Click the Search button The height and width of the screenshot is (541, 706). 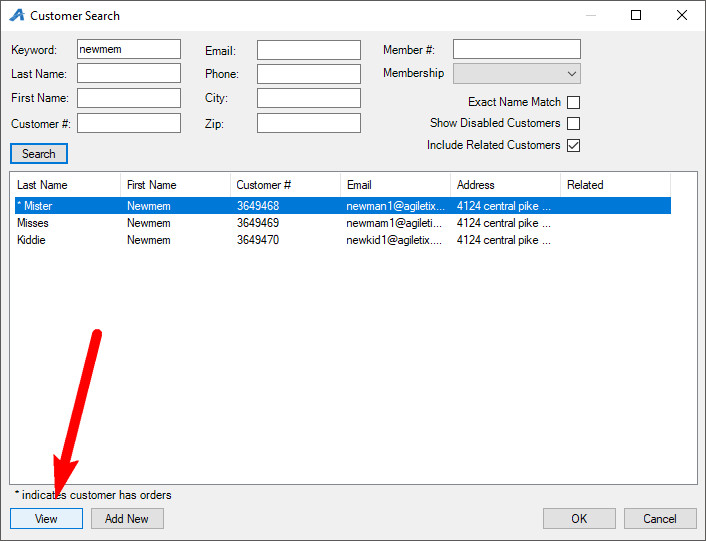tap(39, 153)
